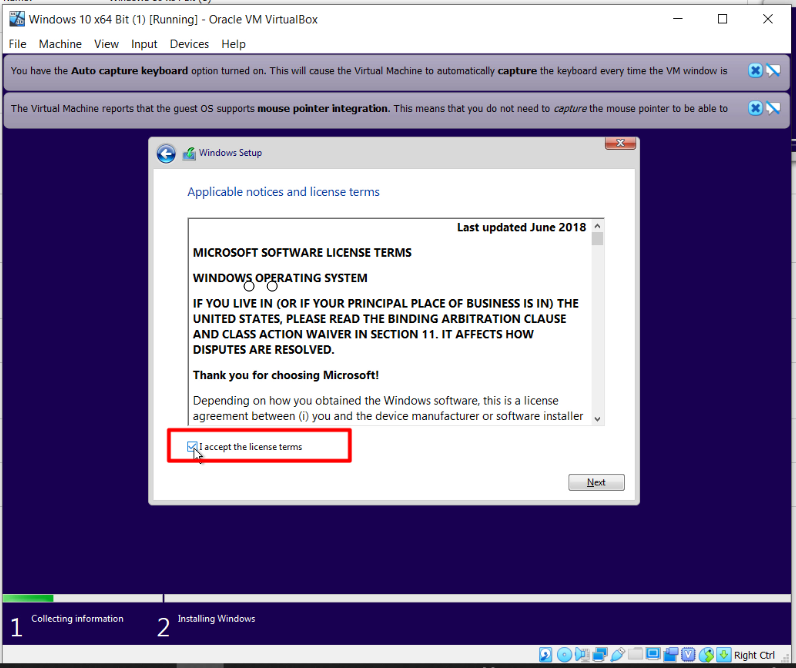Minimize the VirtualBox window
Image resolution: width=796 pixels, height=668 pixels.
pyautogui.click(x=678, y=19)
